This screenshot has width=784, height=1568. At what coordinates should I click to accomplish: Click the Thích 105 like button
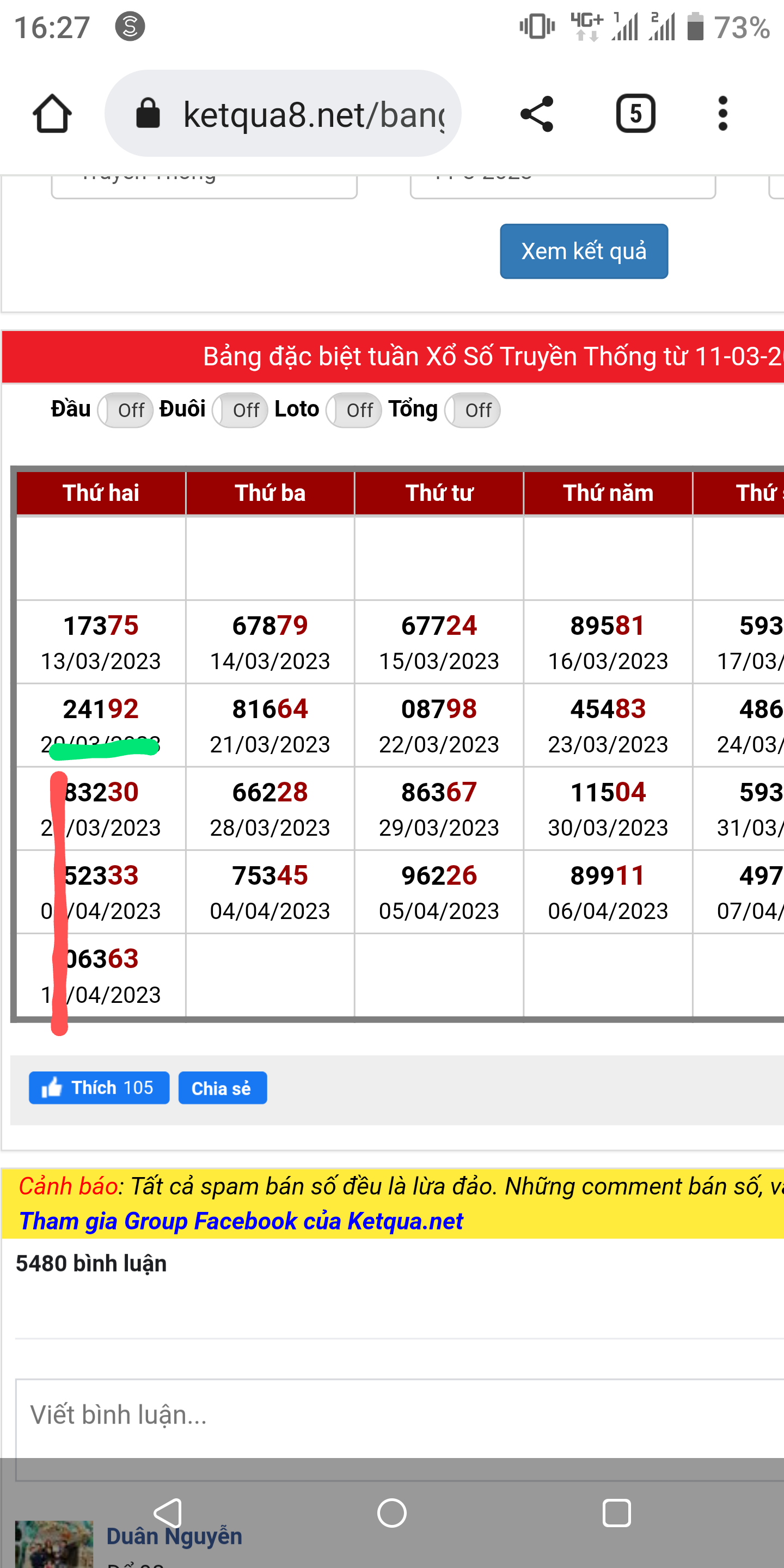click(99, 1088)
